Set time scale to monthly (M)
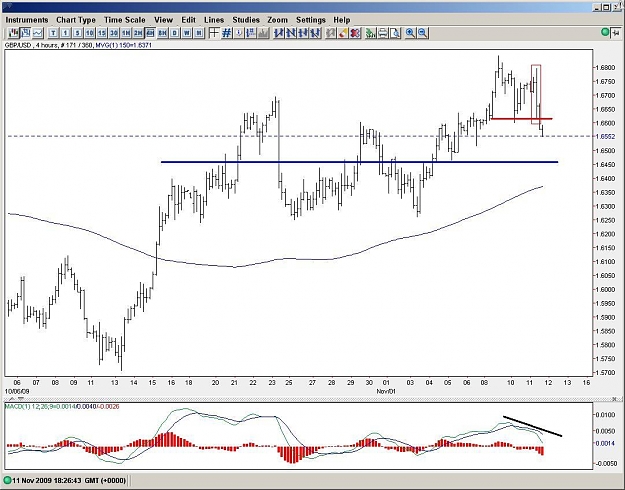 point(199,33)
